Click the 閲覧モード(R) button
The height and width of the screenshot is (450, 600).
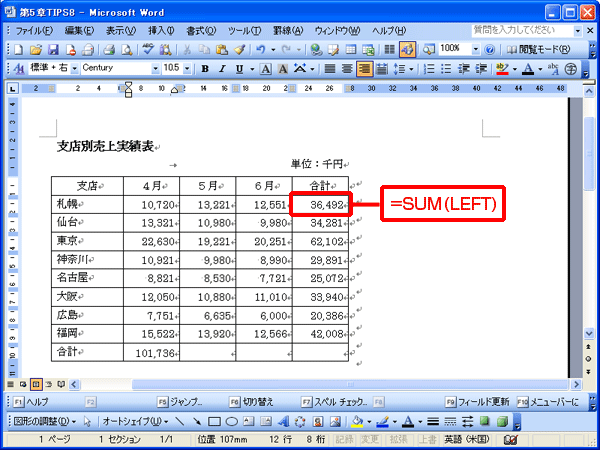pyautogui.click(x=539, y=49)
